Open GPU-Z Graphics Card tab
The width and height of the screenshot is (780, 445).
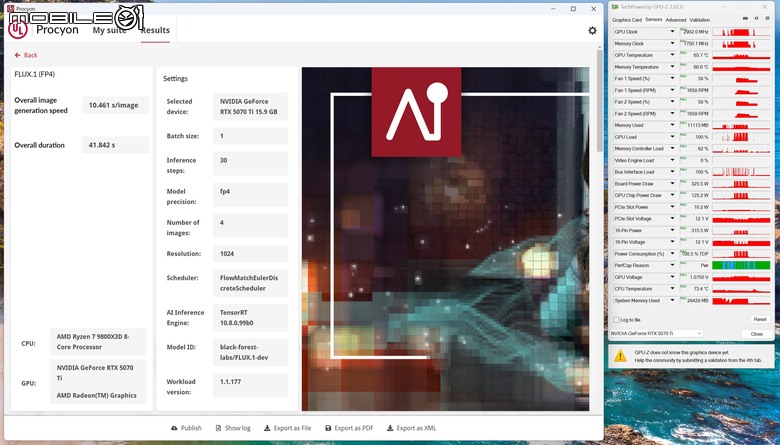(627, 20)
